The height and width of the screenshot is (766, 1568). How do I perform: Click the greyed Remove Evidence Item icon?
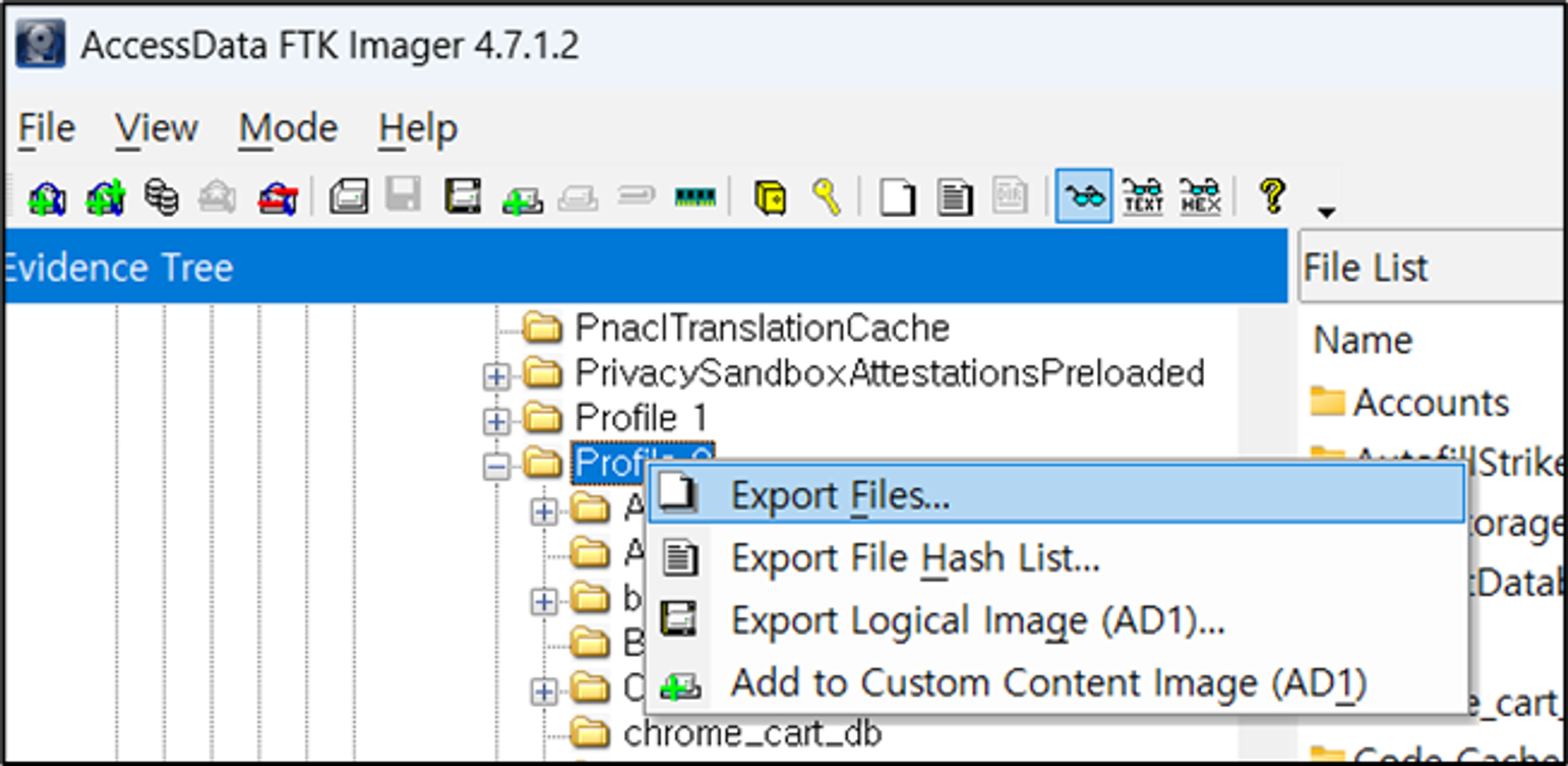coord(217,197)
